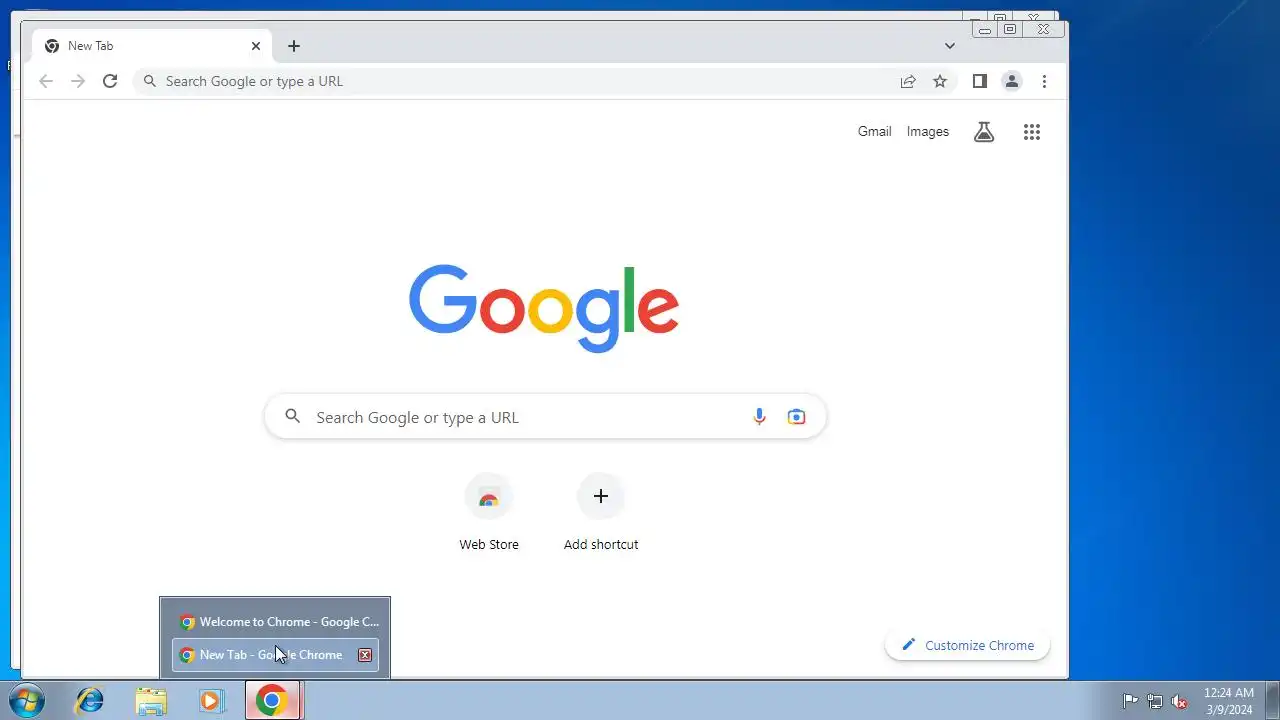Click the Google logo
The image size is (1280, 720).
[544, 308]
